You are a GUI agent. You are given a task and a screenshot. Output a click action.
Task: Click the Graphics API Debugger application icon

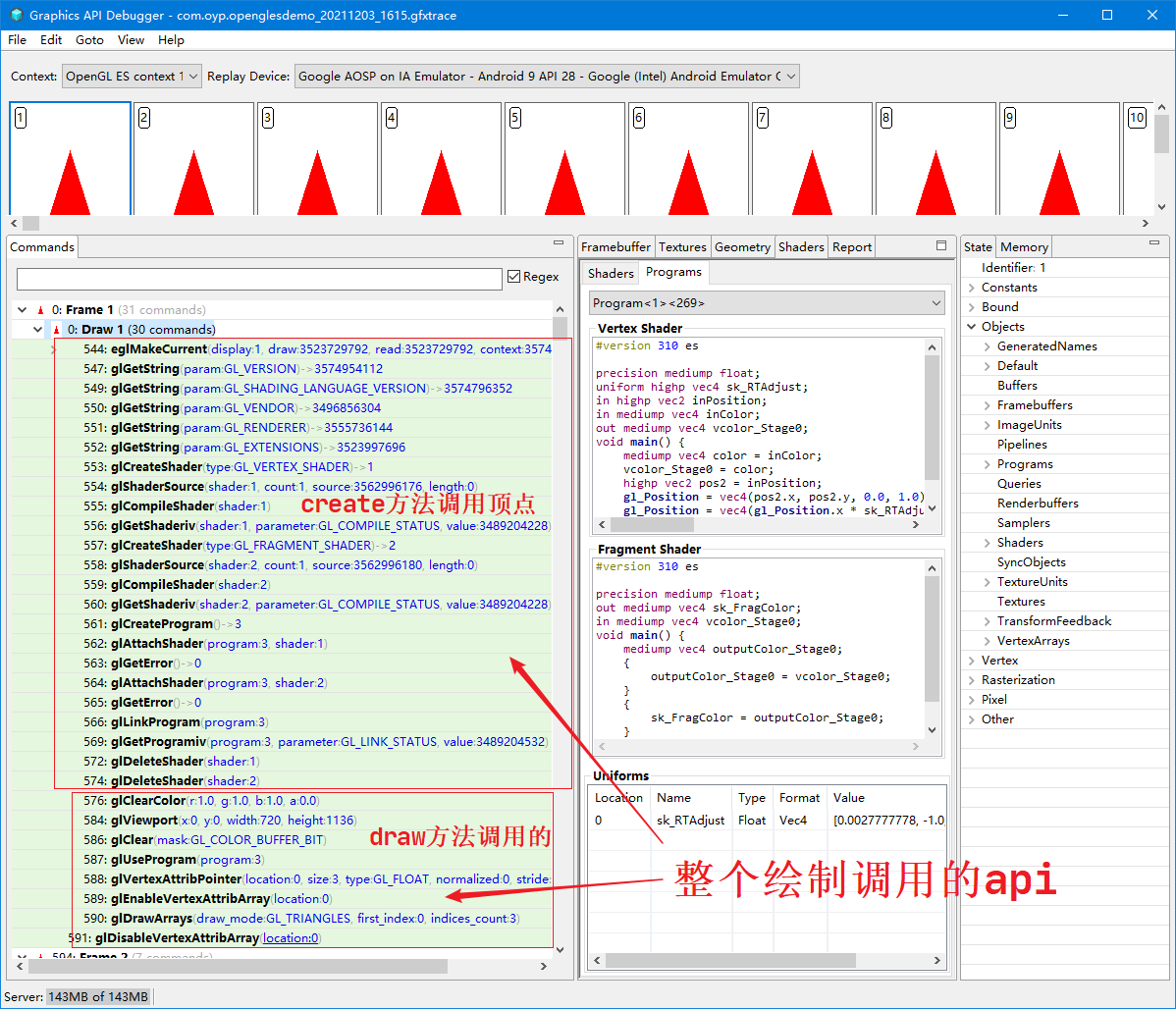click(x=16, y=15)
